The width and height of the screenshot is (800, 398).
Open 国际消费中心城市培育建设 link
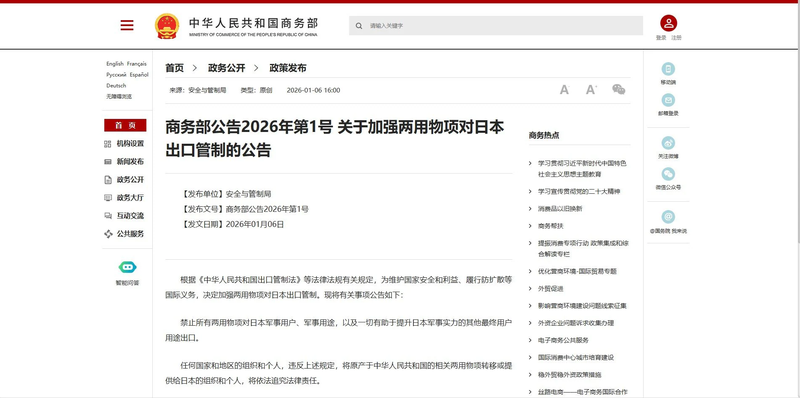coord(576,358)
